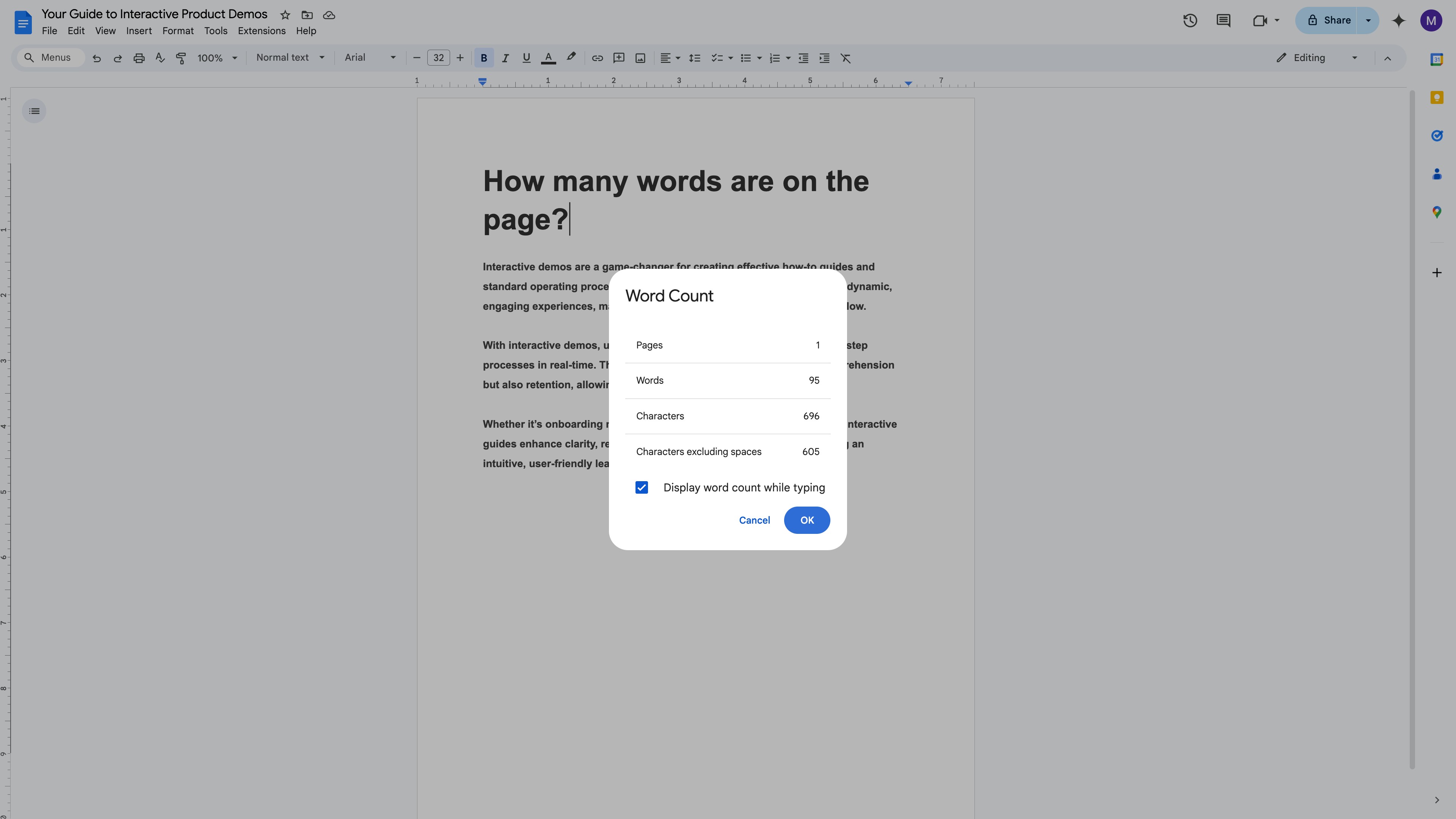Open Contacts side panel icon
Screen dimensions: 1456x819
tap(1437, 174)
